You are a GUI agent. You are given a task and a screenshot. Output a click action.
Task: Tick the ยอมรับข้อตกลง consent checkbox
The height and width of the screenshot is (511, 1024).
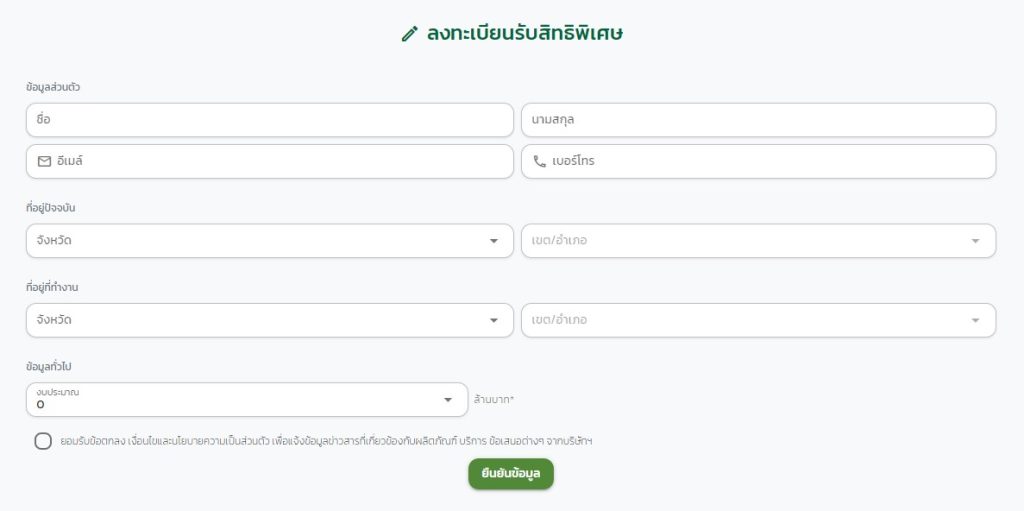[x=43, y=441]
